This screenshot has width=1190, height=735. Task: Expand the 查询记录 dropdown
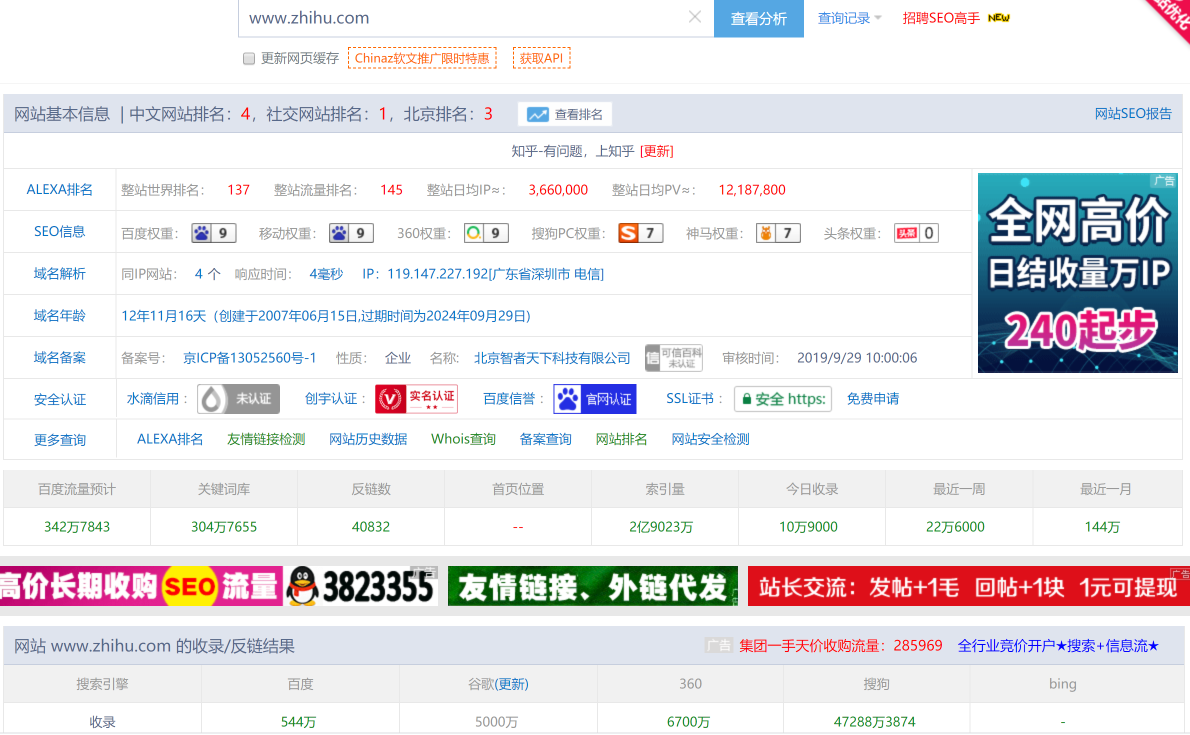[x=849, y=18]
